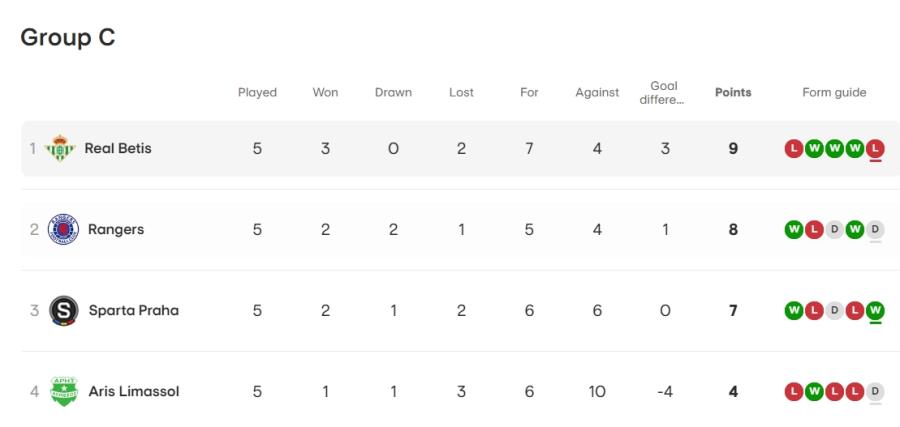Screen dimensions: 900x427
Task: Click Rangers' first win form badge
Action: [794, 230]
